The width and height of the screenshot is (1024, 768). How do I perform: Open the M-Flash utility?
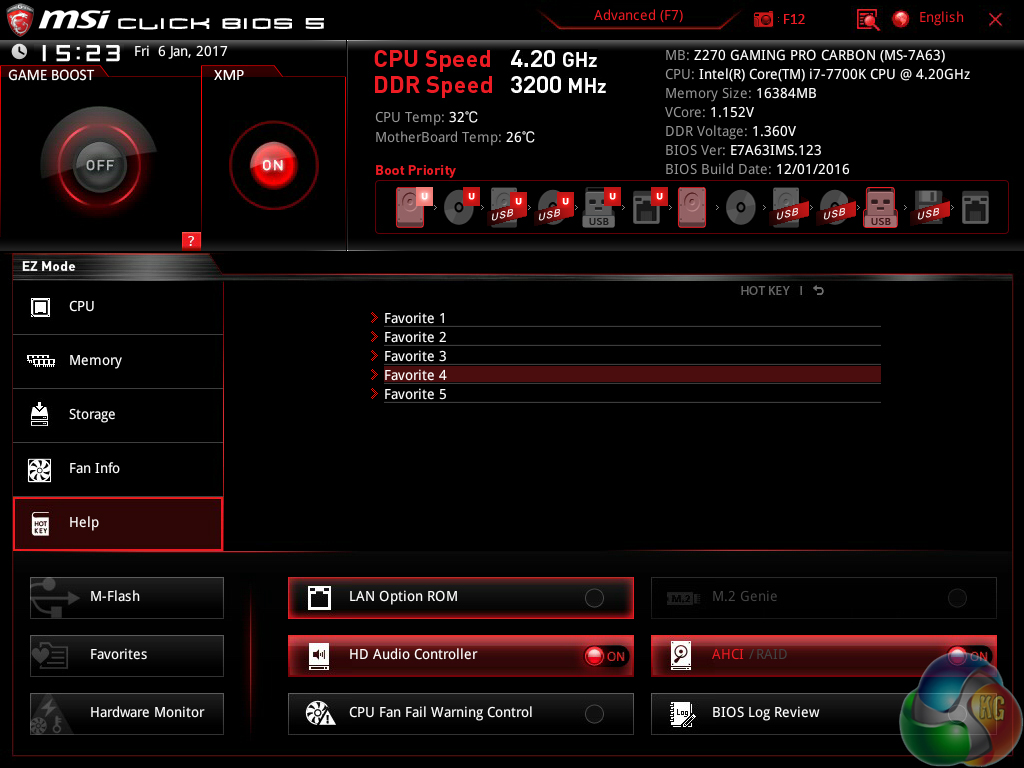coord(127,597)
